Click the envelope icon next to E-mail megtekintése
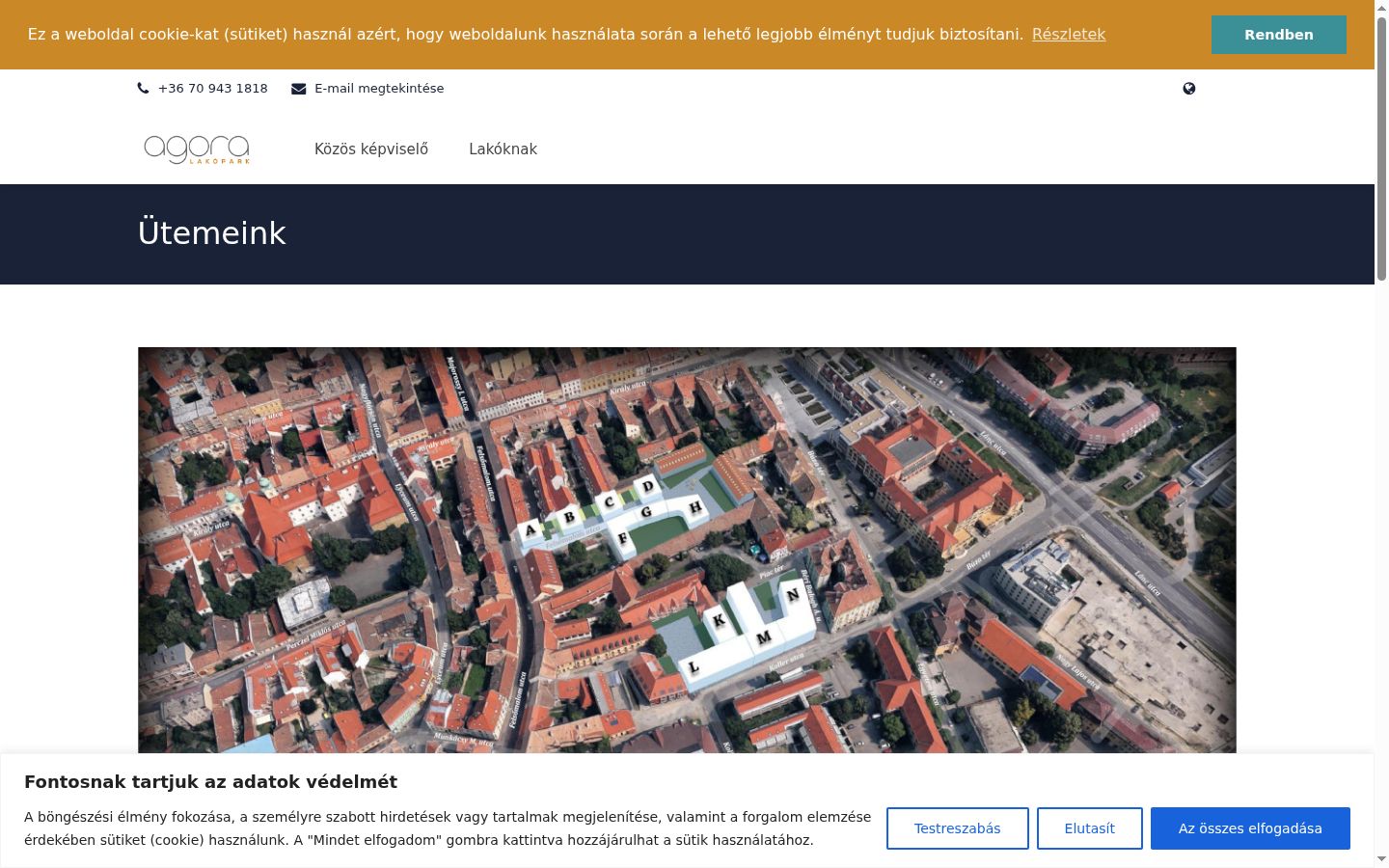 point(299,89)
